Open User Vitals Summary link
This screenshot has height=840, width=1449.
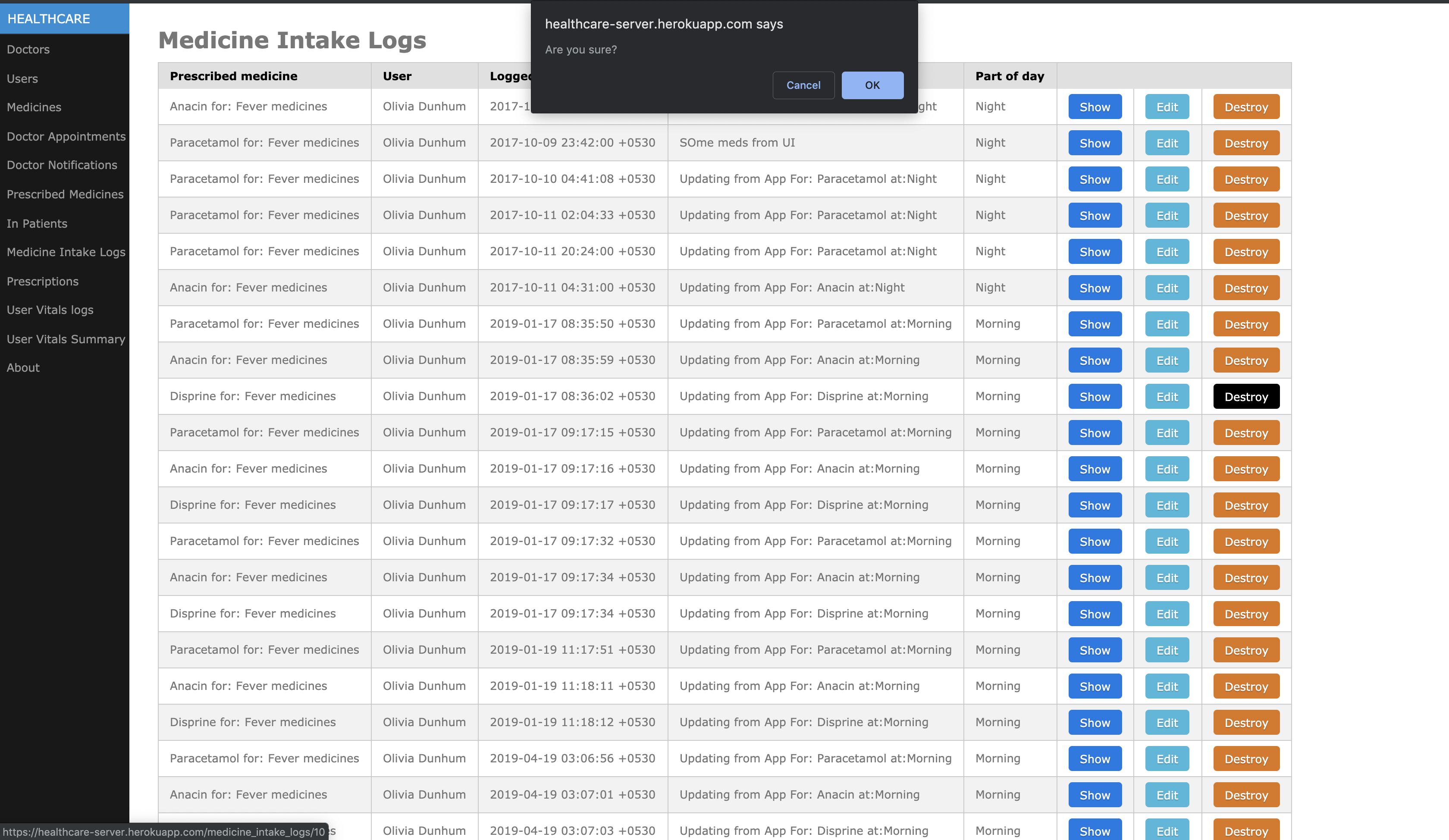(x=66, y=339)
